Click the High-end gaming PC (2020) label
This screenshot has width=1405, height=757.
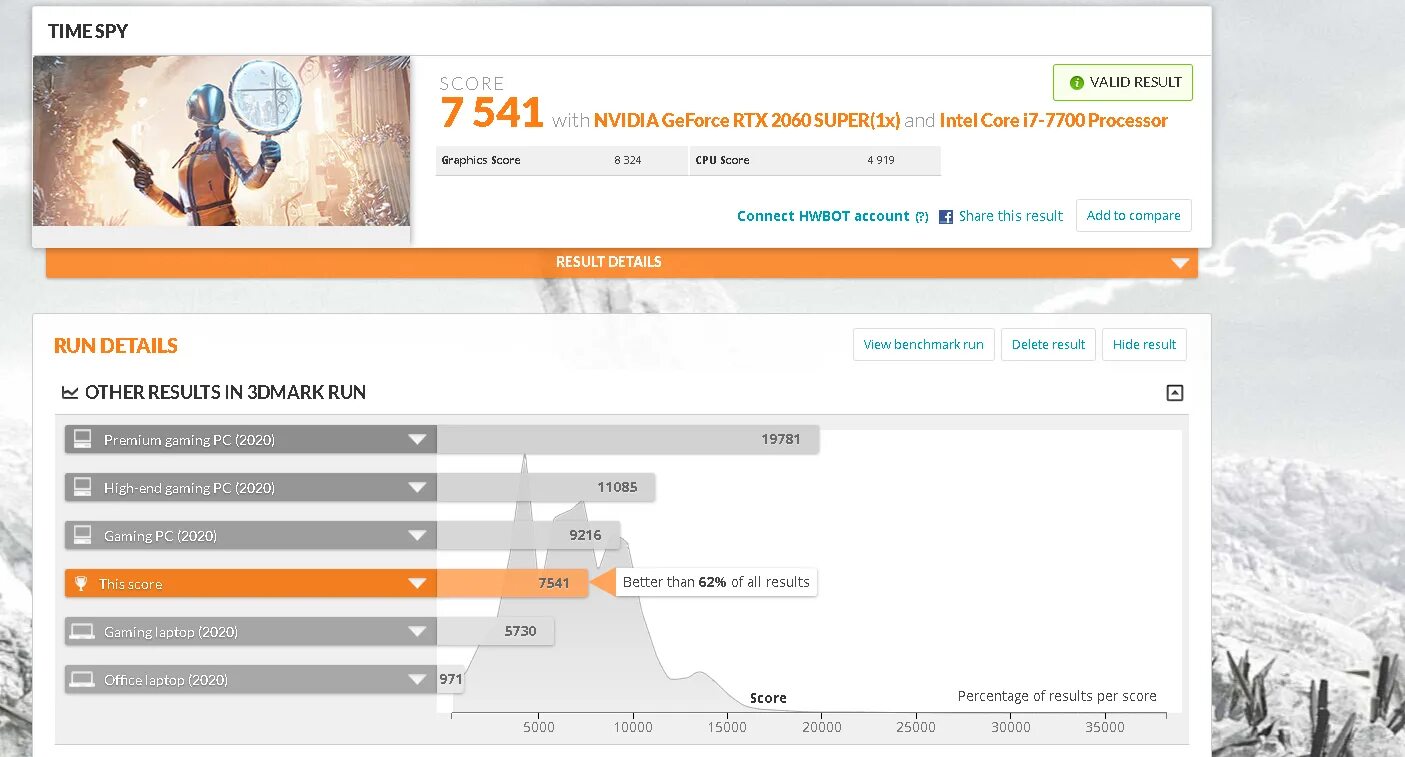coord(189,488)
